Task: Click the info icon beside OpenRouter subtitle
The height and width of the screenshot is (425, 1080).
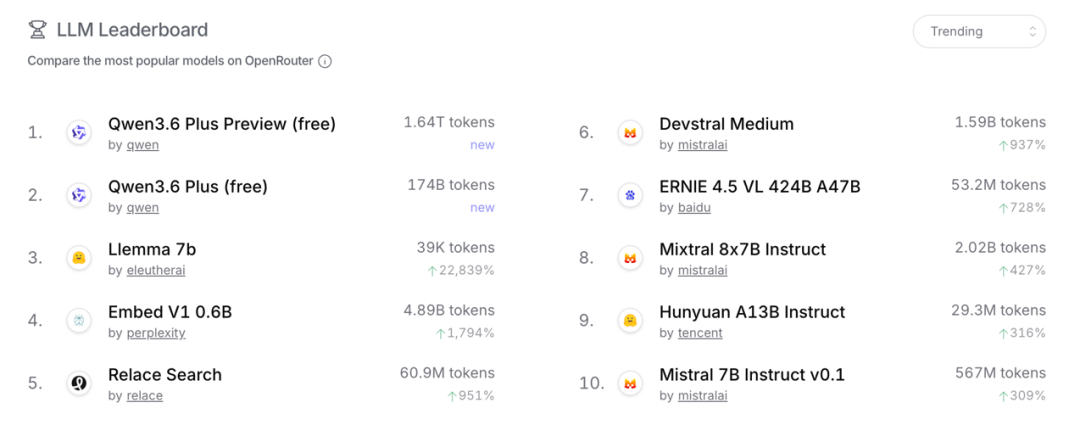Action: pyautogui.click(x=325, y=61)
